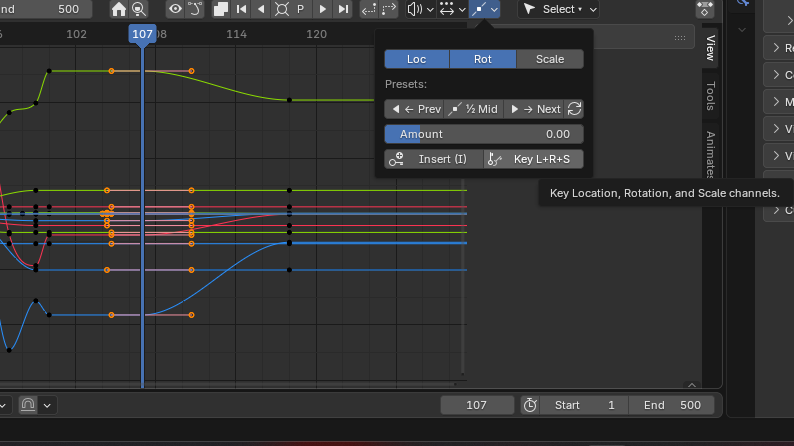
Task: Click the magnifier frame-selected icon
Action: 139,9
